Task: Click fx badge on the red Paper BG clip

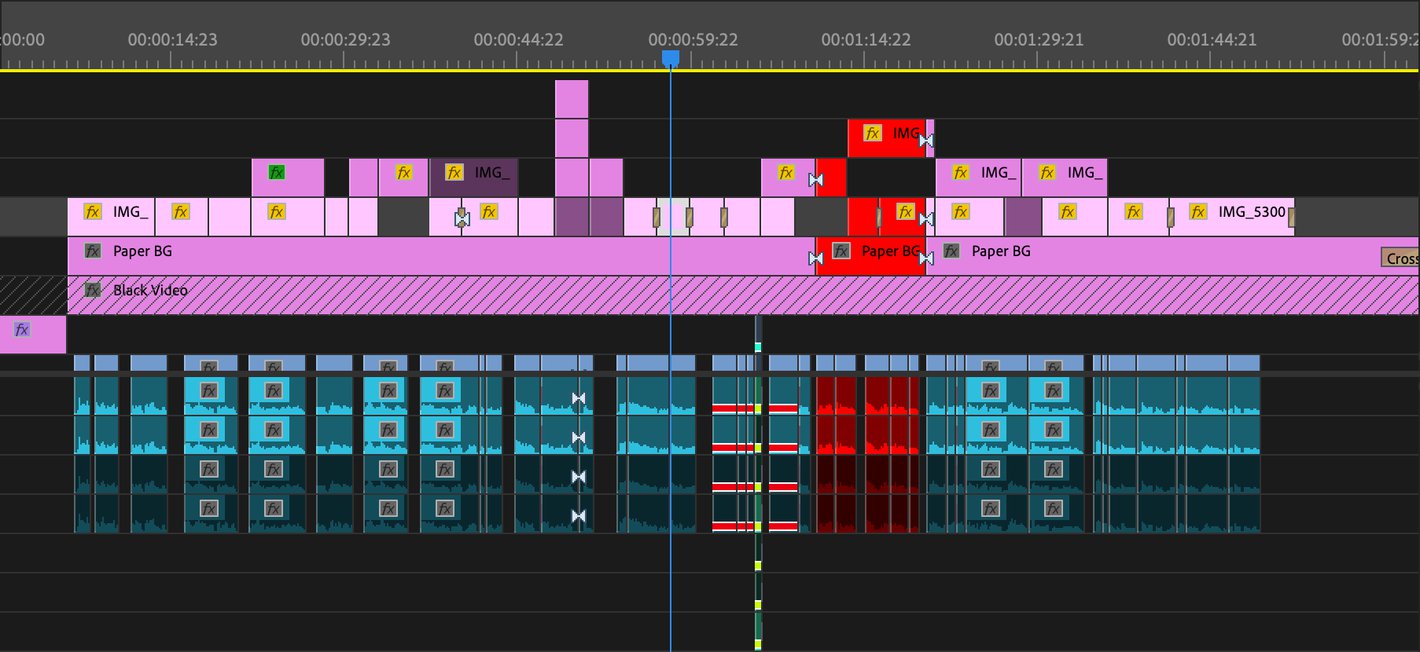Action: click(842, 251)
